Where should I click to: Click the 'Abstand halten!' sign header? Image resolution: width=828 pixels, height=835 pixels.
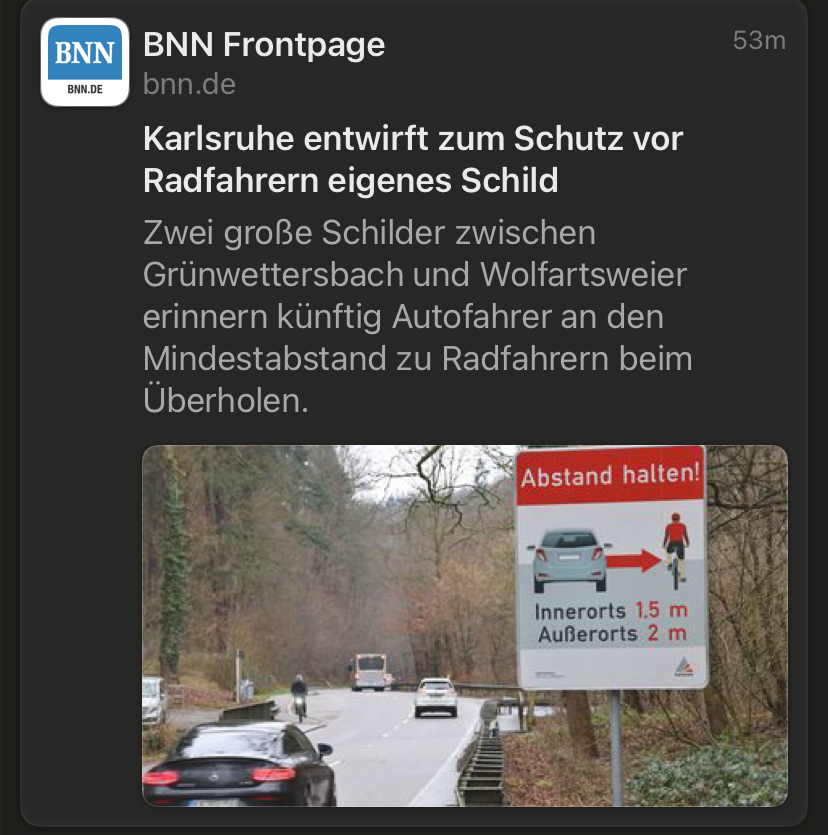coord(610,475)
